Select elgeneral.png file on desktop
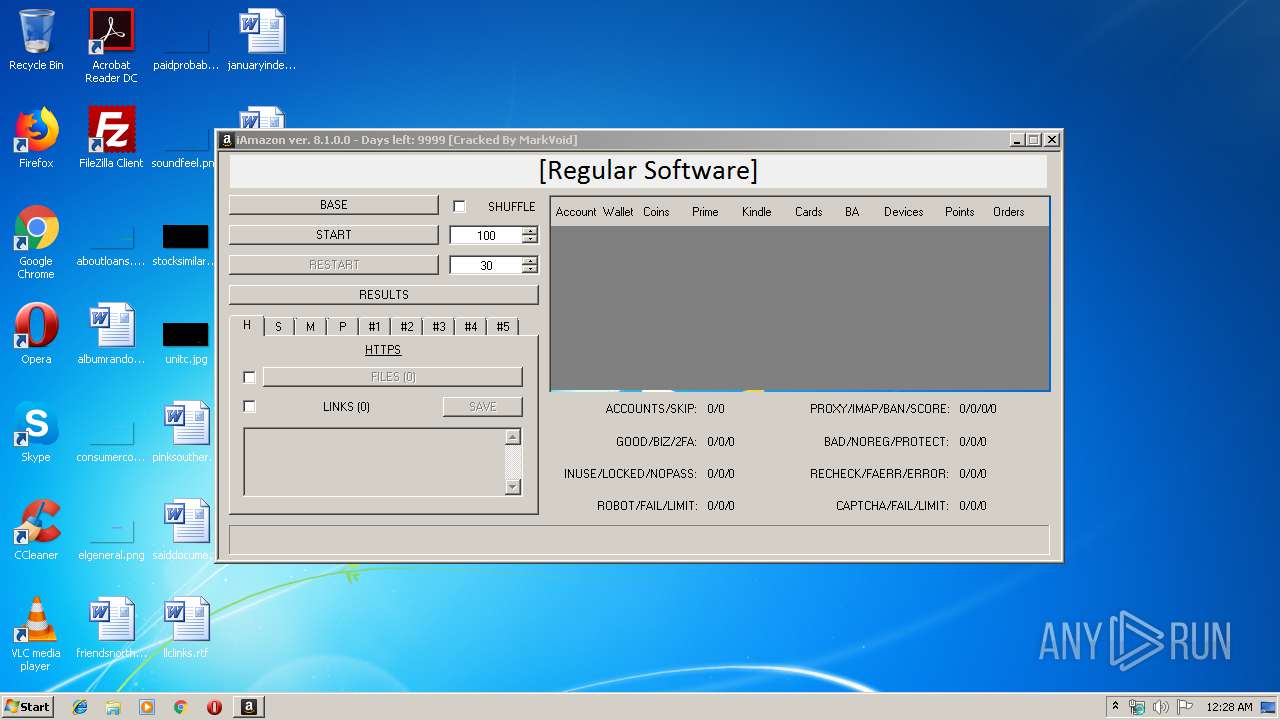 pyautogui.click(x=111, y=540)
